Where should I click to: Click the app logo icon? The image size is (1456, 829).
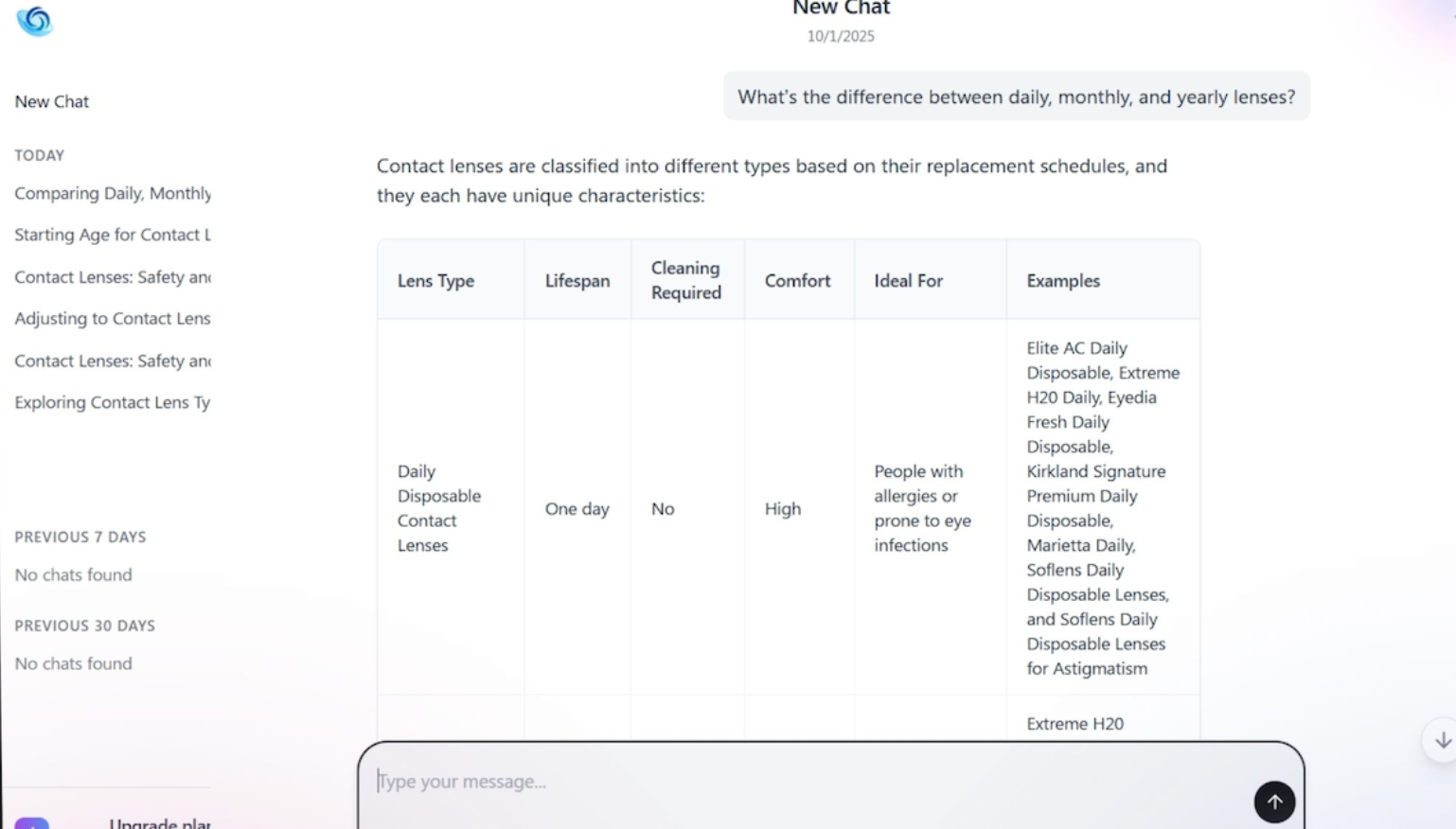coord(35,21)
